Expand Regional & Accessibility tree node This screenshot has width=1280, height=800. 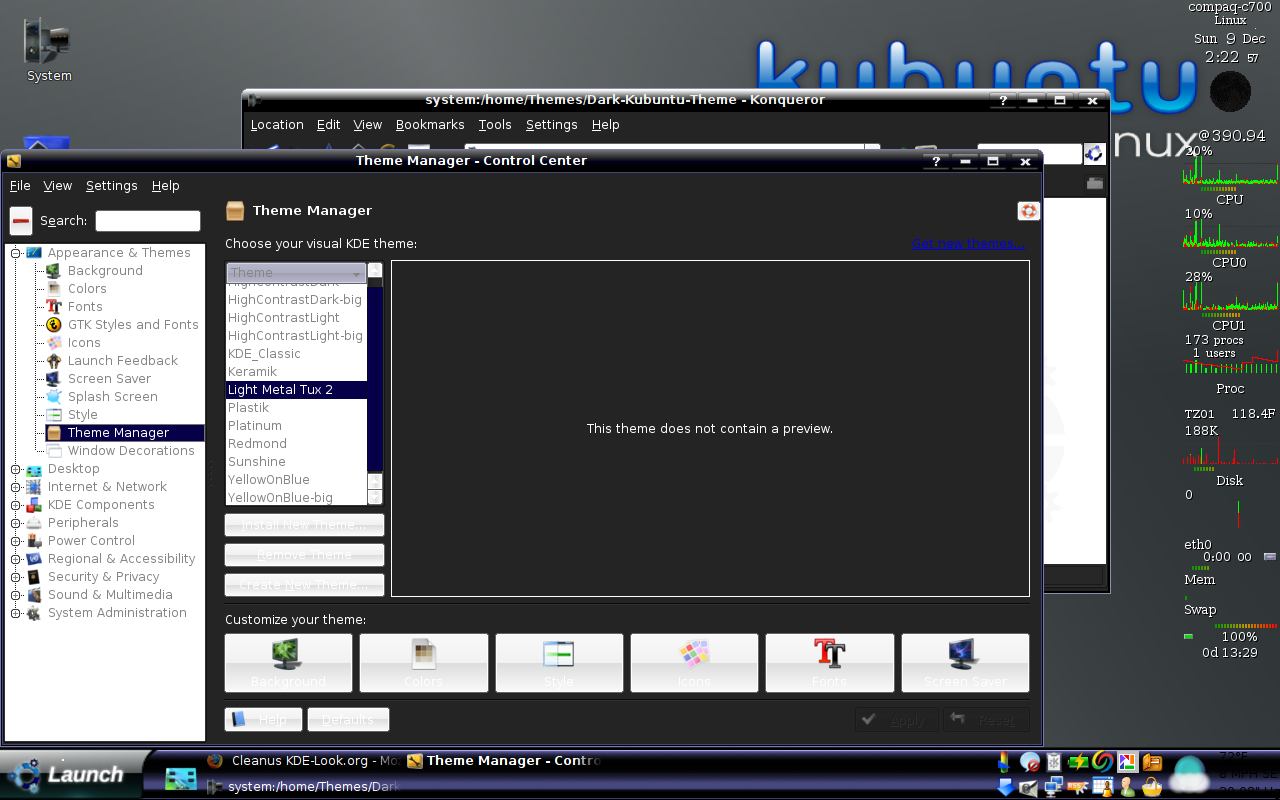[x=16, y=559]
